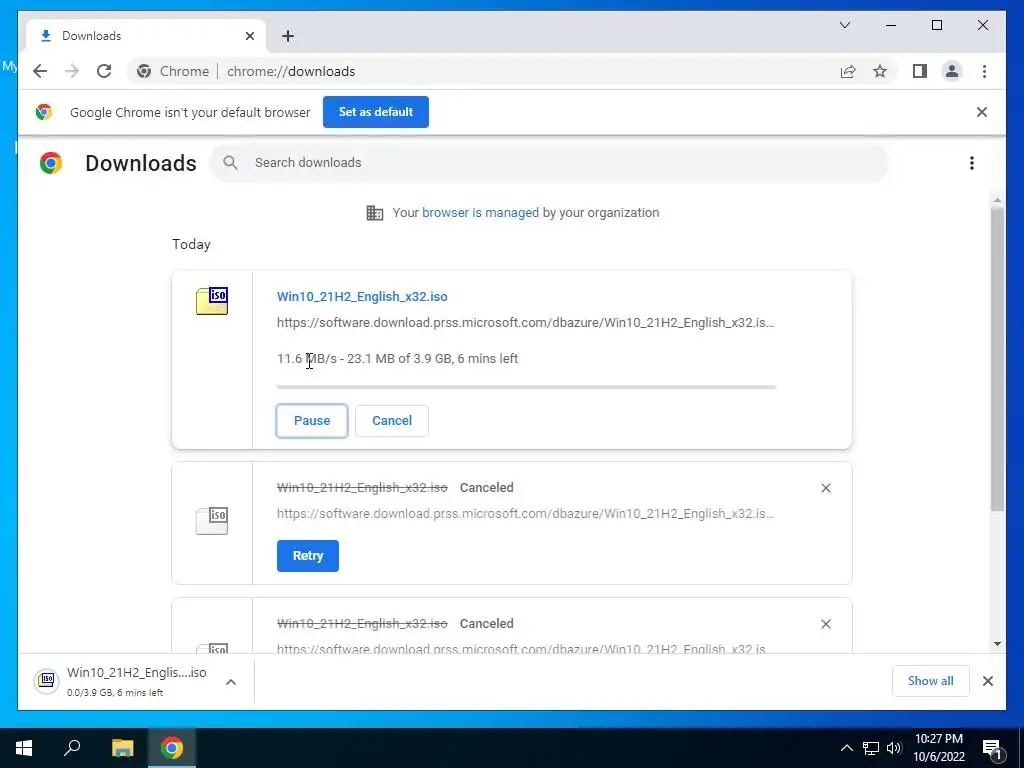Select the Downloads tab
The height and width of the screenshot is (768, 1024).
coord(146,36)
